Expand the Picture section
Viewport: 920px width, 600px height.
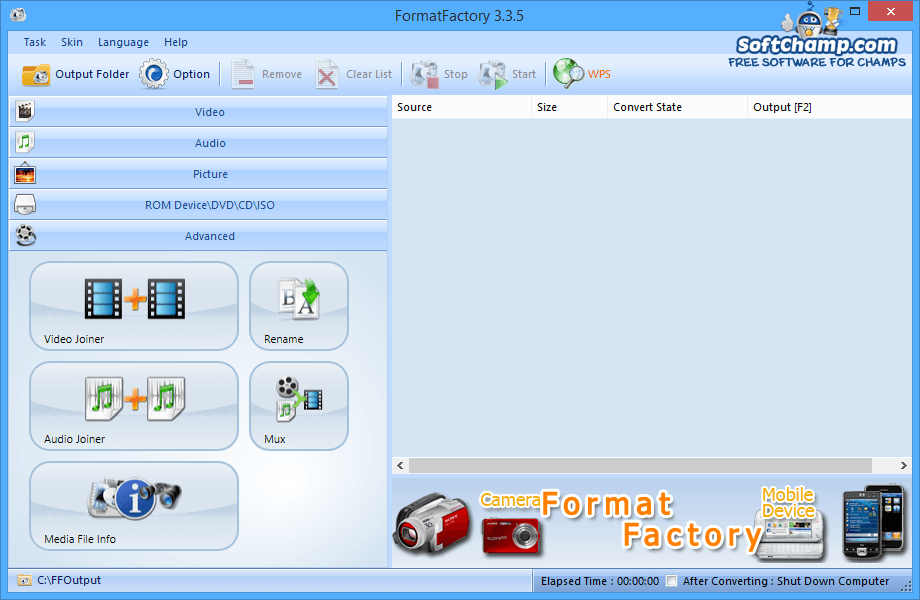coord(198,174)
